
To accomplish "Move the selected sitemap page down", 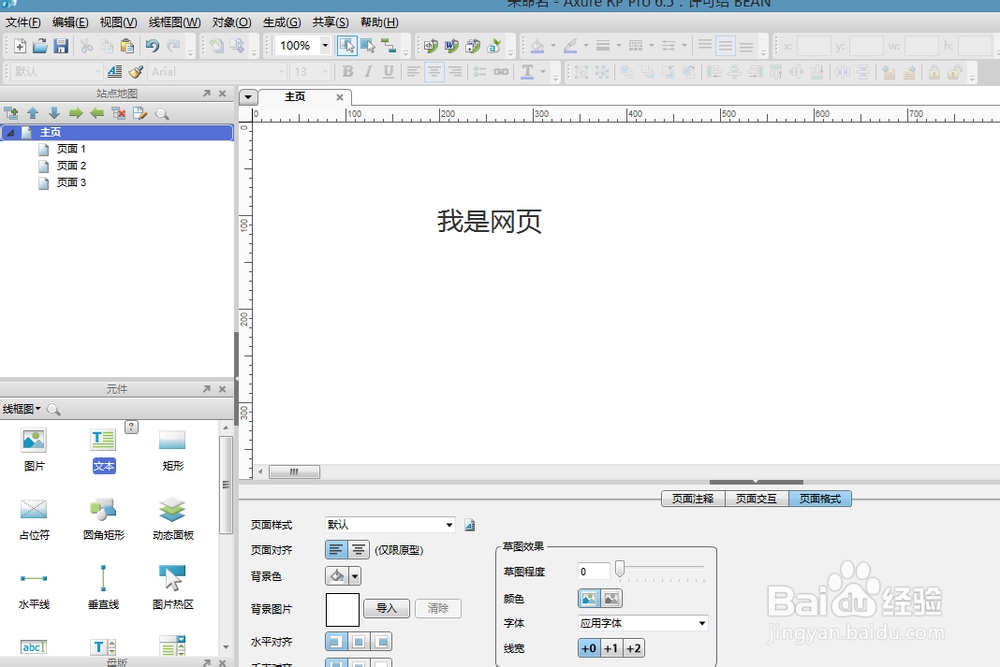I will [x=54, y=114].
